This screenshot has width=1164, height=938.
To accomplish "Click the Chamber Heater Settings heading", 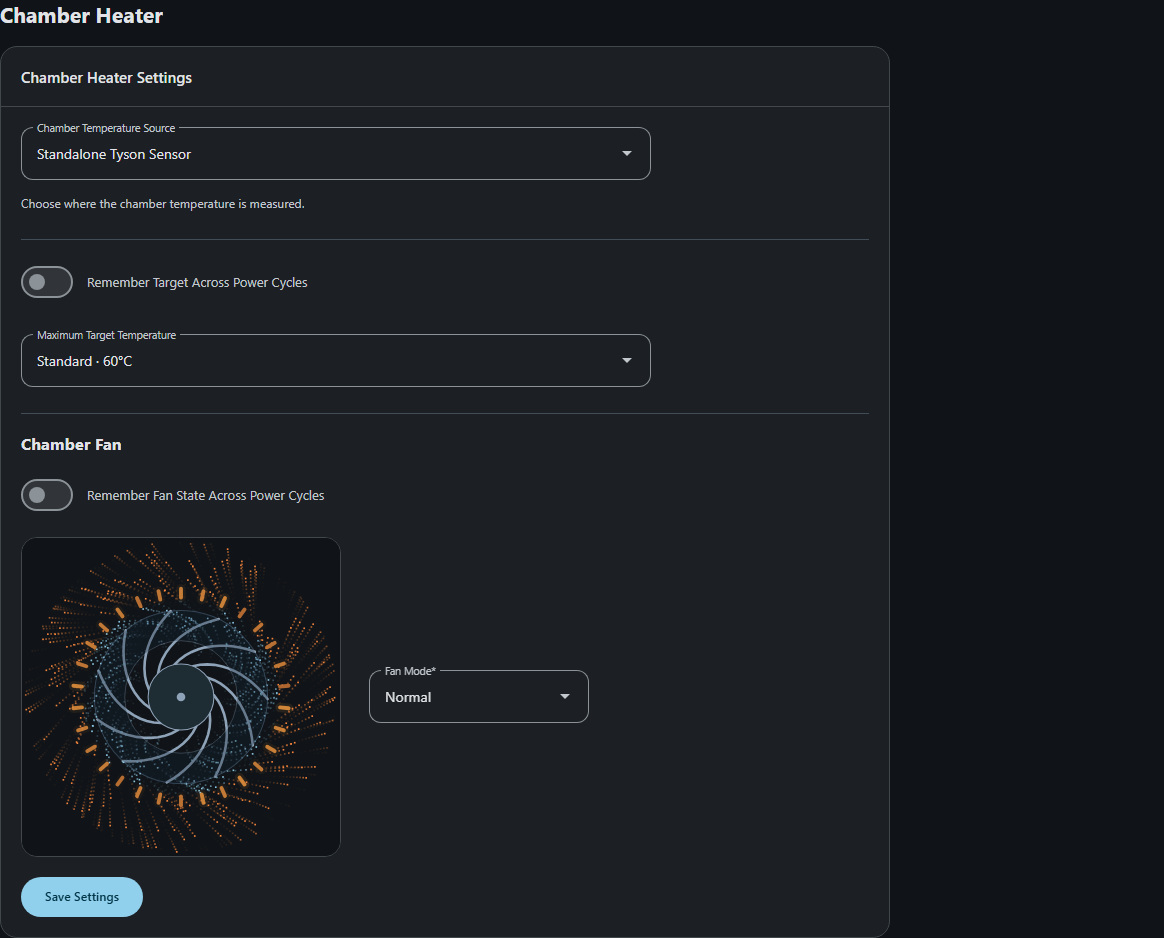I will tap(106, 78).
